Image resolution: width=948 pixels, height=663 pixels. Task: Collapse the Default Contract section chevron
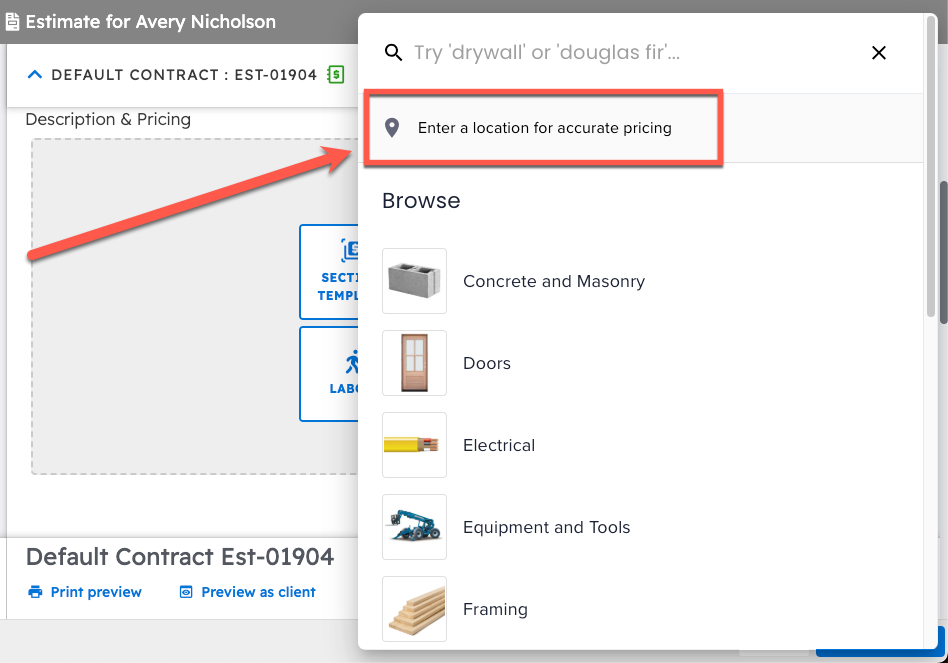35,74
